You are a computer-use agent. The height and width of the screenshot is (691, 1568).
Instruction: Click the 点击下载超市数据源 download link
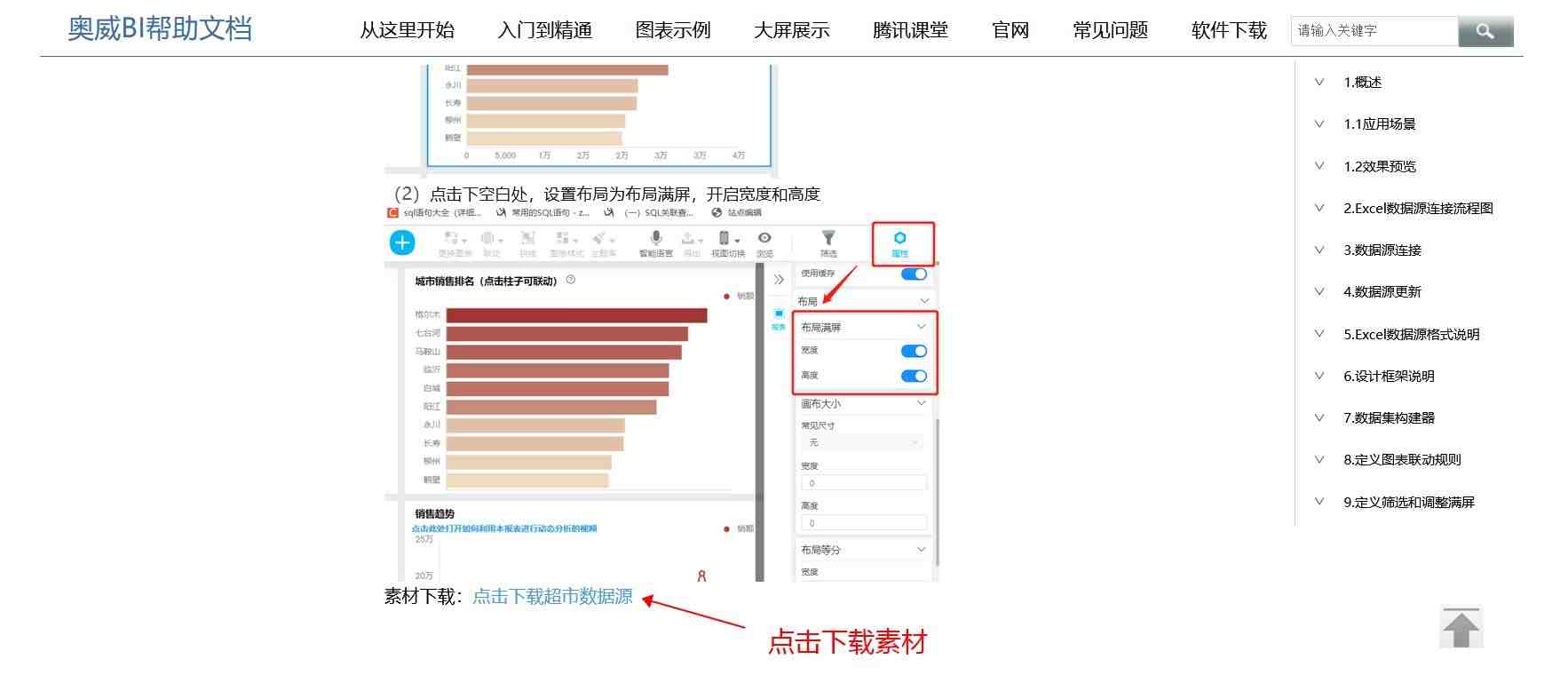[x=552, y=597]
